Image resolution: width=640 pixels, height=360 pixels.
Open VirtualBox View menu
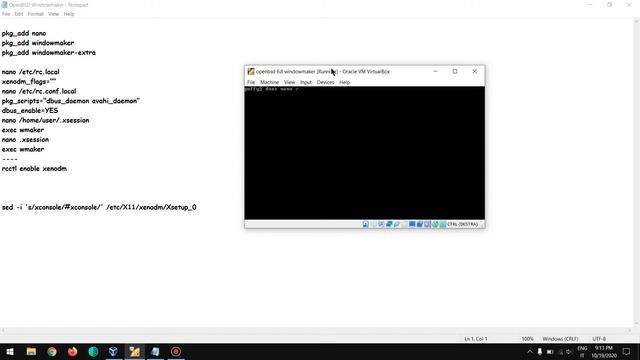pos(289,82)
